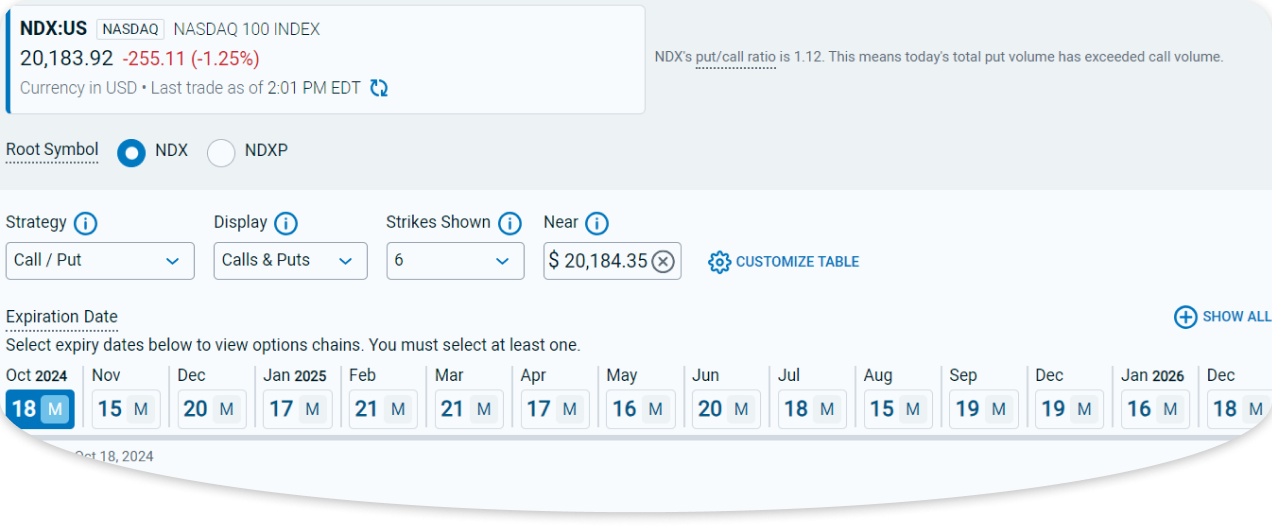Click the put/call ratio underlined term
The width and height of the screenshot is (1272, 531).
(x=736, y=57)
